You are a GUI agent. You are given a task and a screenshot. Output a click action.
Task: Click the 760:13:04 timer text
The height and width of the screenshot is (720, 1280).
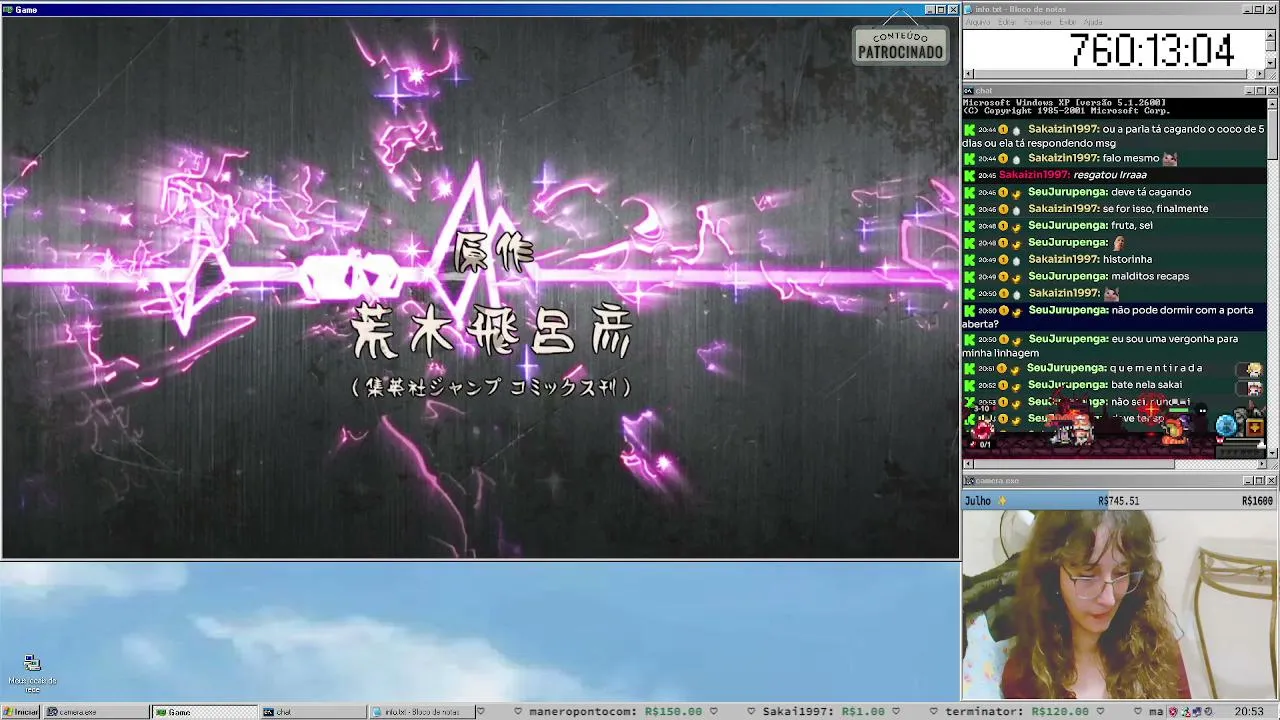1152,50
